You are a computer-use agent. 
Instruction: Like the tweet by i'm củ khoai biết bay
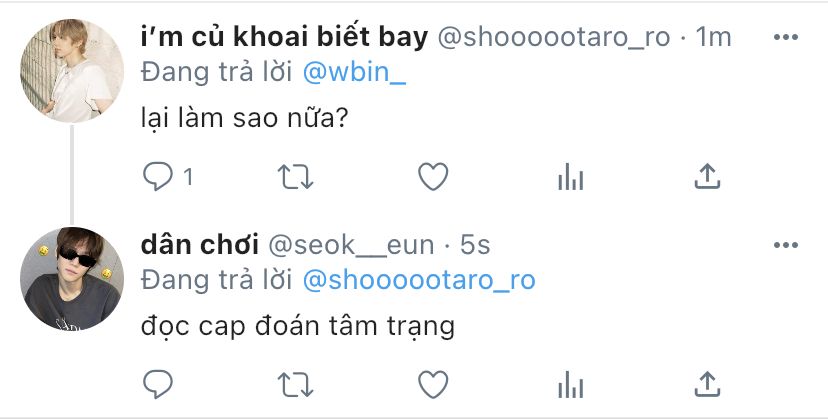click(433, 176)
